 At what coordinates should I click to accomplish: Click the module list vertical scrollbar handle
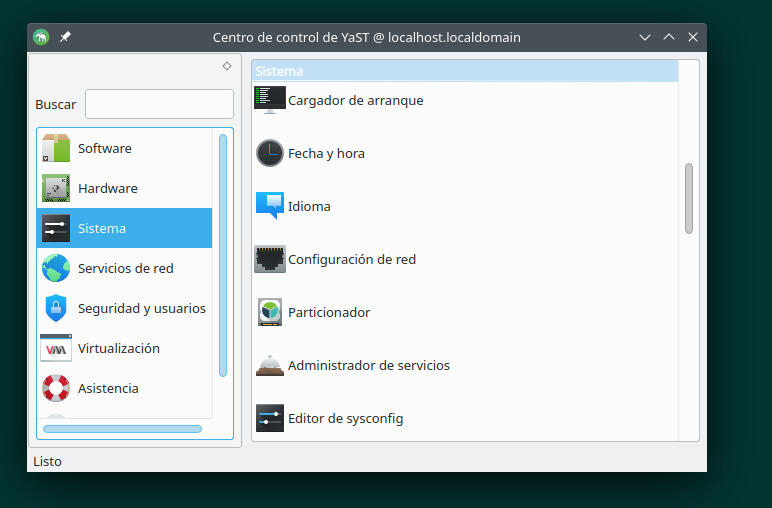pos(689,198)
